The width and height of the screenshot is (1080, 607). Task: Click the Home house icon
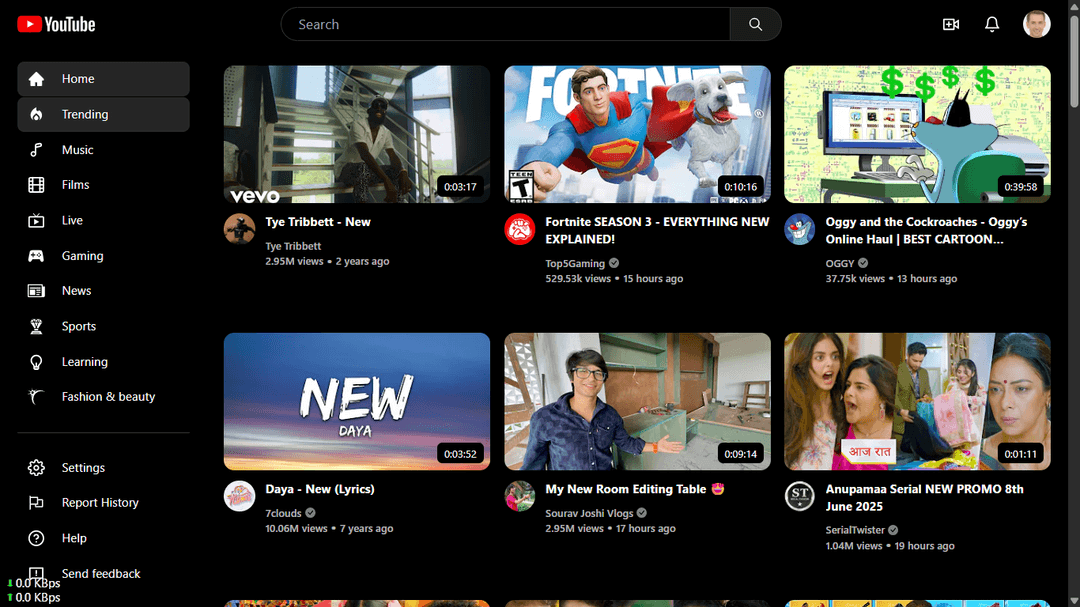click(37, 79)
